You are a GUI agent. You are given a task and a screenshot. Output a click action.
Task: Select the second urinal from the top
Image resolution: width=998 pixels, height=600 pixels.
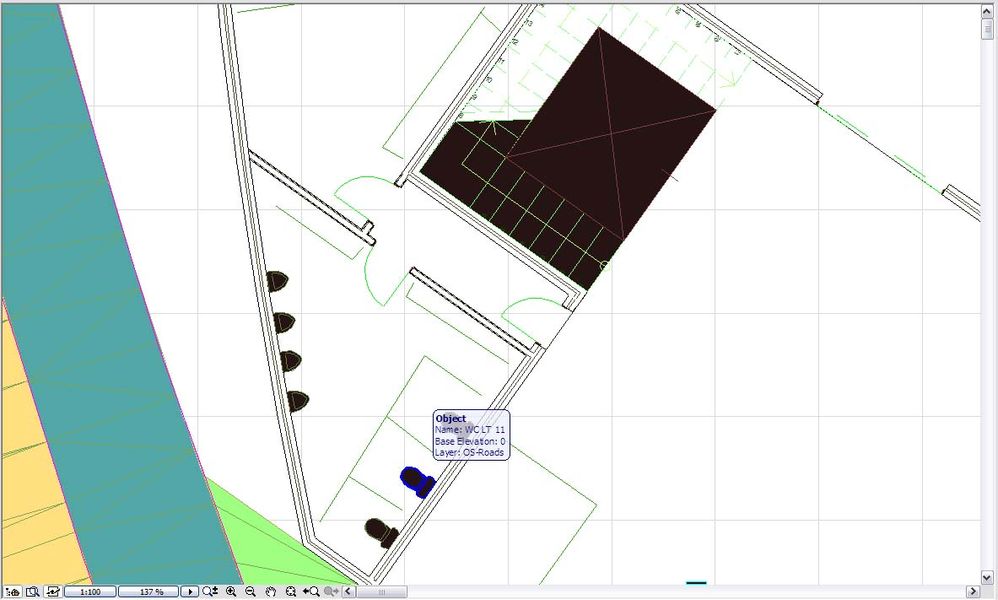click(284, 322)
